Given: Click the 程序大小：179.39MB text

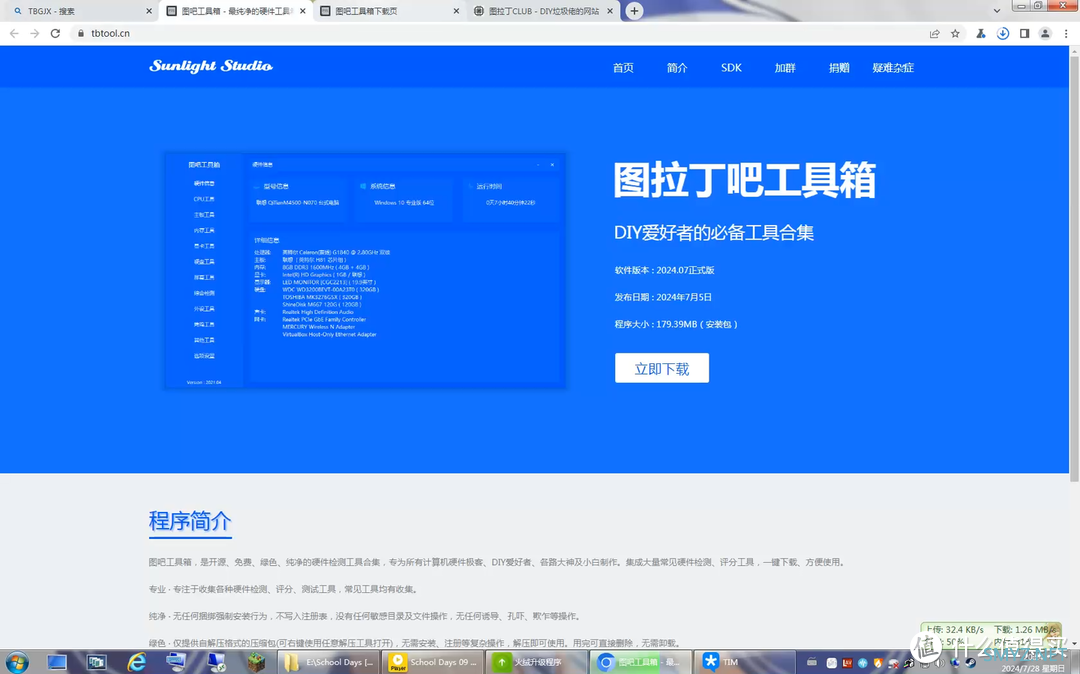Looking at the screenshot, I should tap(676, 324).
